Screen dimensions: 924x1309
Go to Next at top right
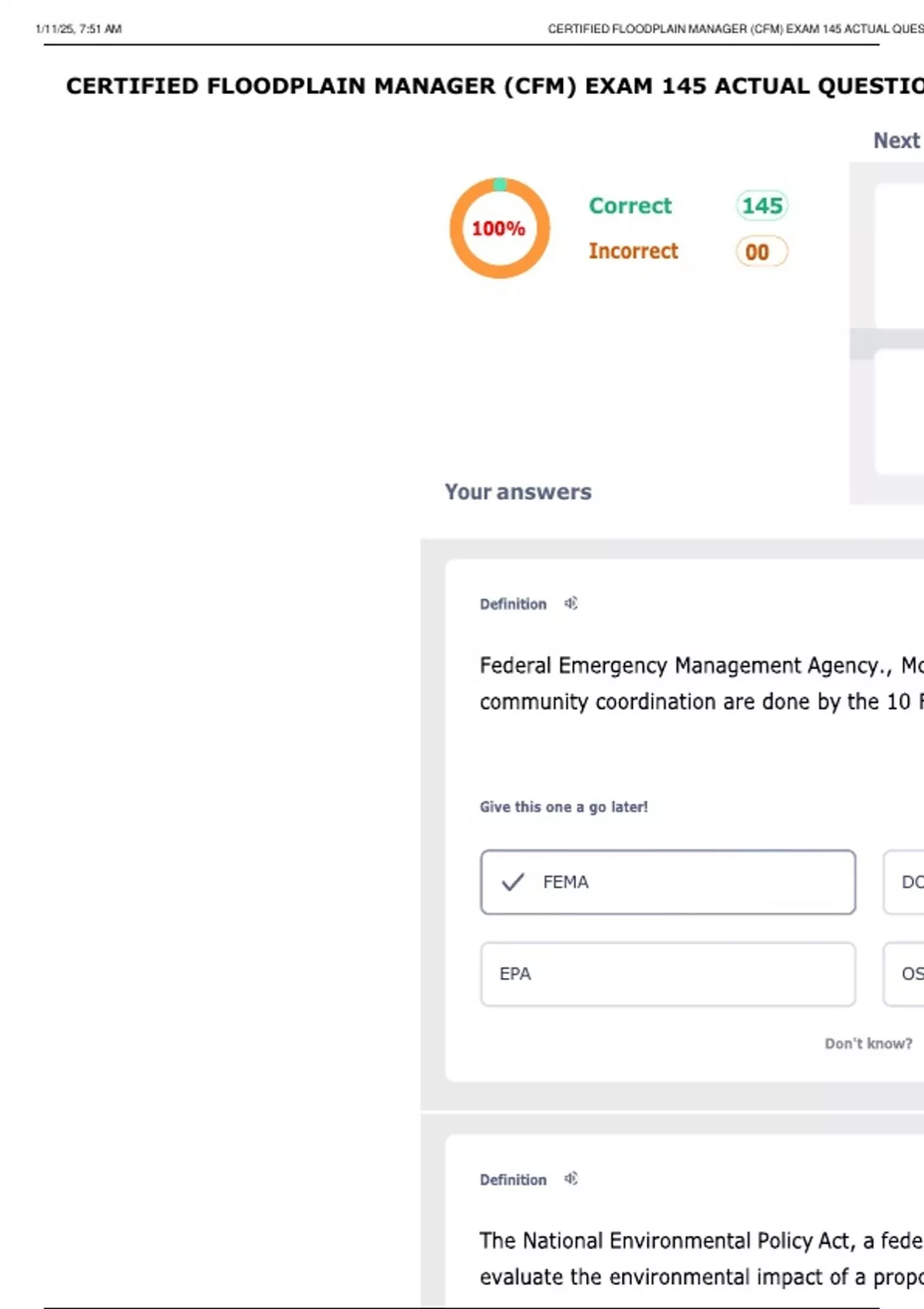[896, 140]
